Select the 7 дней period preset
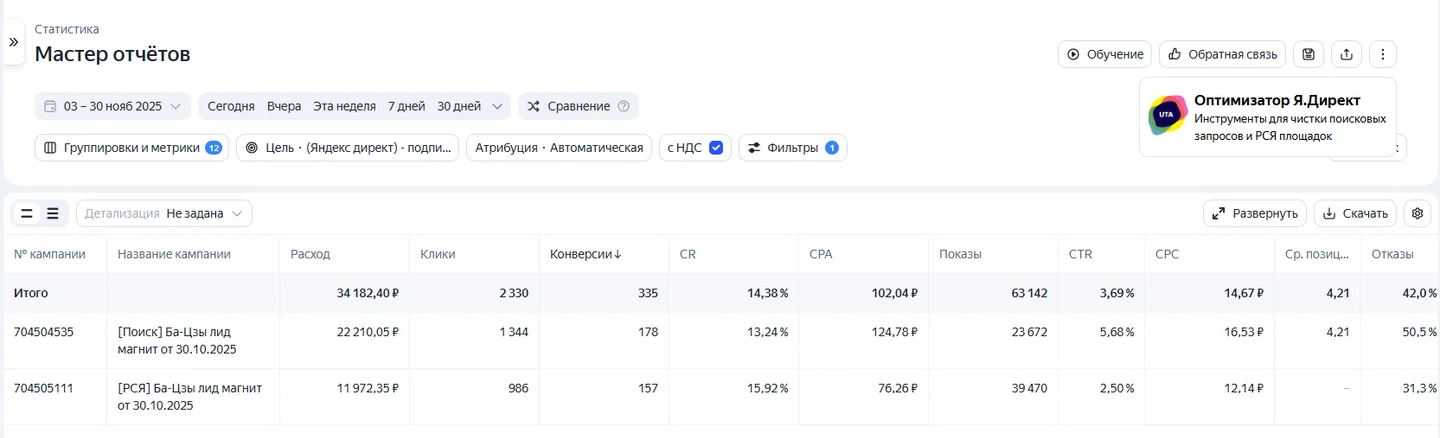Viewport: 1440px width, 438px height. (406, 106)
